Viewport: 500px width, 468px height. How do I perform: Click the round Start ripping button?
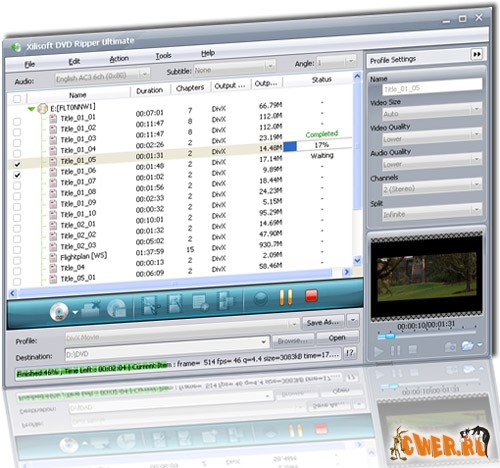(x=260, y=298)
